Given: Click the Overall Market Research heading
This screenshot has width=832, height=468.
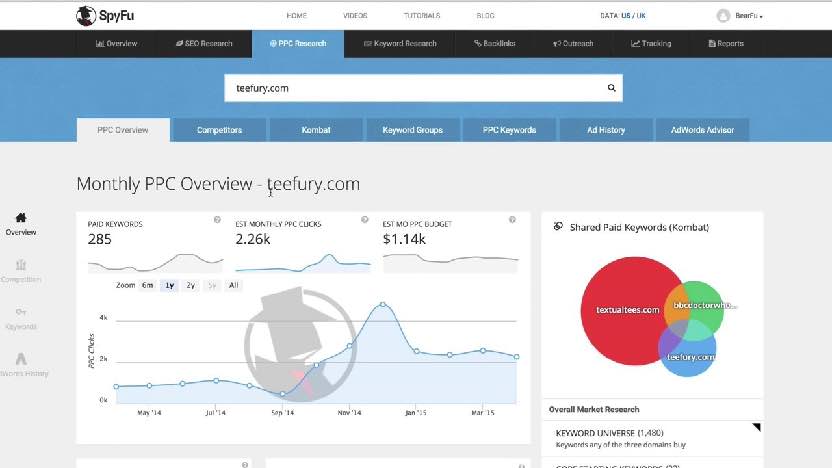Looking at the screenshot, I should pos(594,410).
